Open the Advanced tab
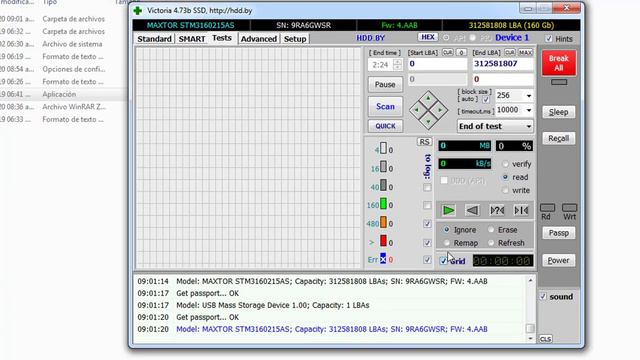640x360 pixels. tap(259, 39)
